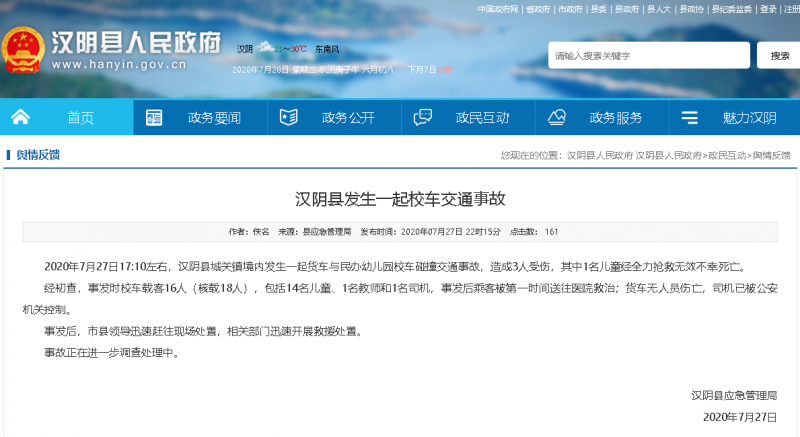The image size is (800, 437).
Task: Click the 政务要闻 news icon
Action: tap(154, 117)
